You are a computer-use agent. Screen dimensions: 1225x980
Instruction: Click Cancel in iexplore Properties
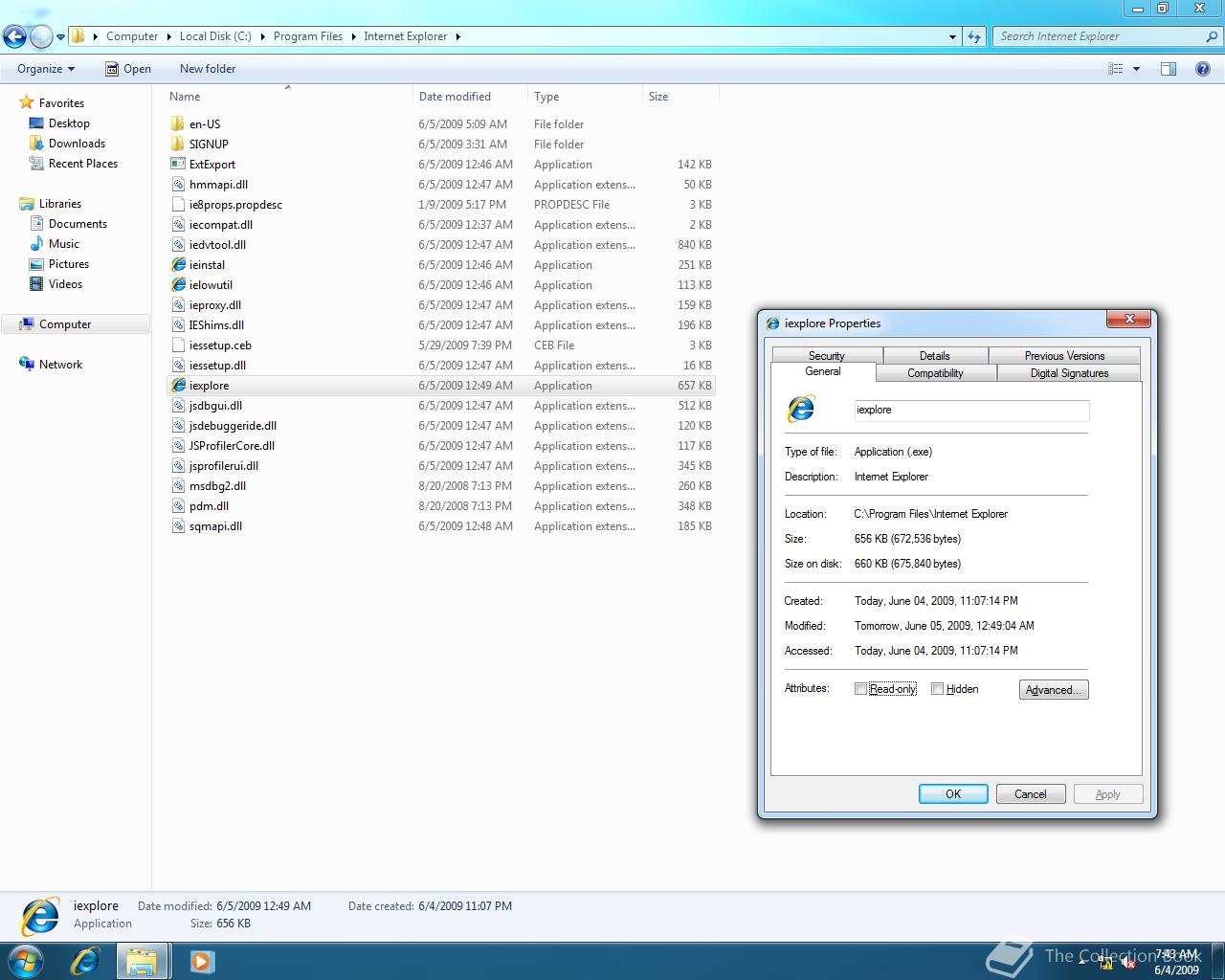(1031, 794)
